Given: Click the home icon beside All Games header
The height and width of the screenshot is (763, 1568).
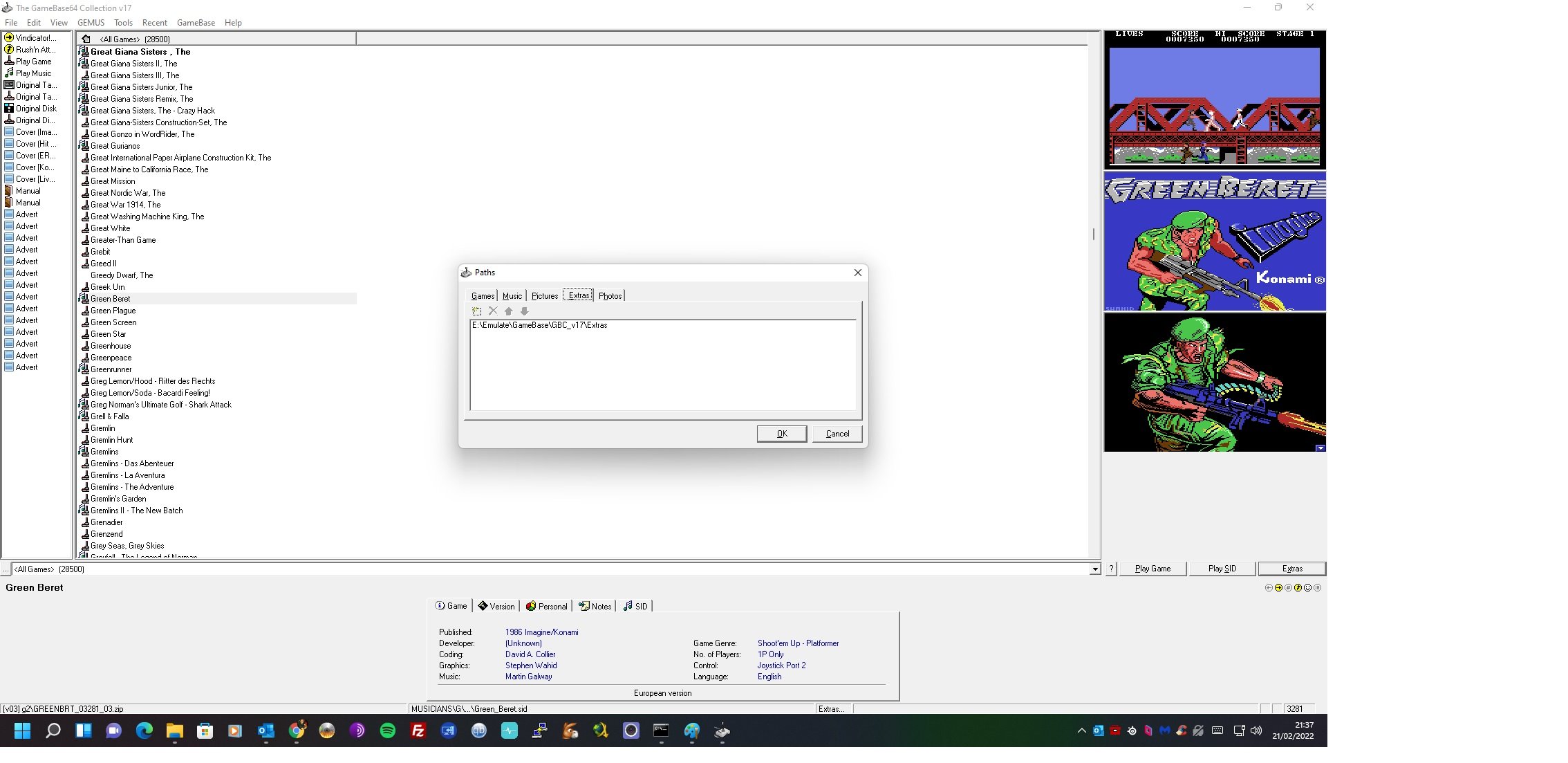Looking at the screenshot, I should [86, 39].
